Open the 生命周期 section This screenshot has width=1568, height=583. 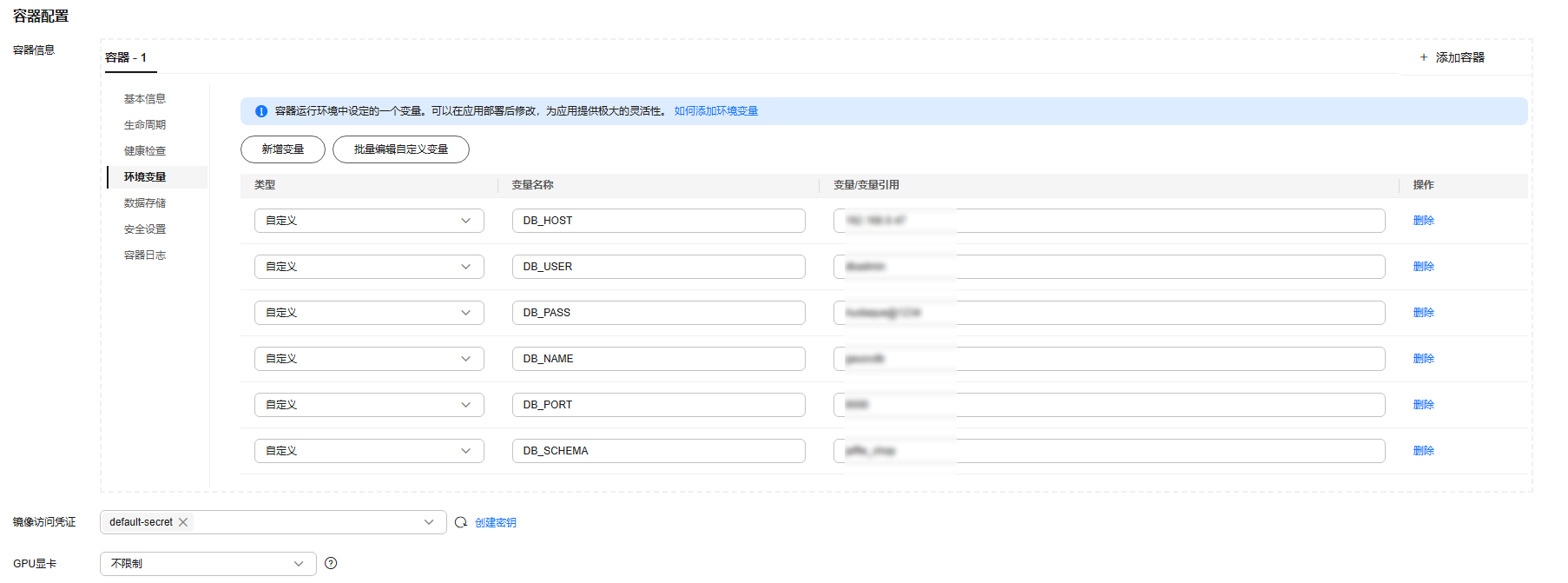coord(145,125)
